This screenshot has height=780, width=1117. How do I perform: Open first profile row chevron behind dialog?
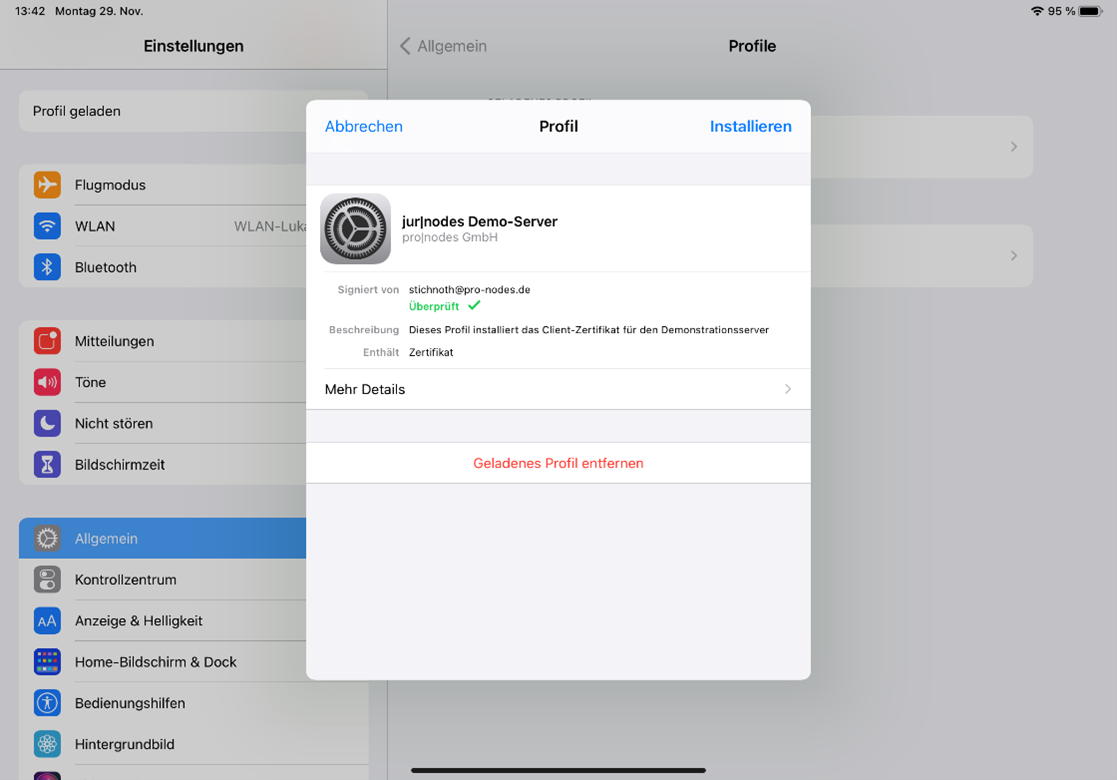tap(1013, 147)
